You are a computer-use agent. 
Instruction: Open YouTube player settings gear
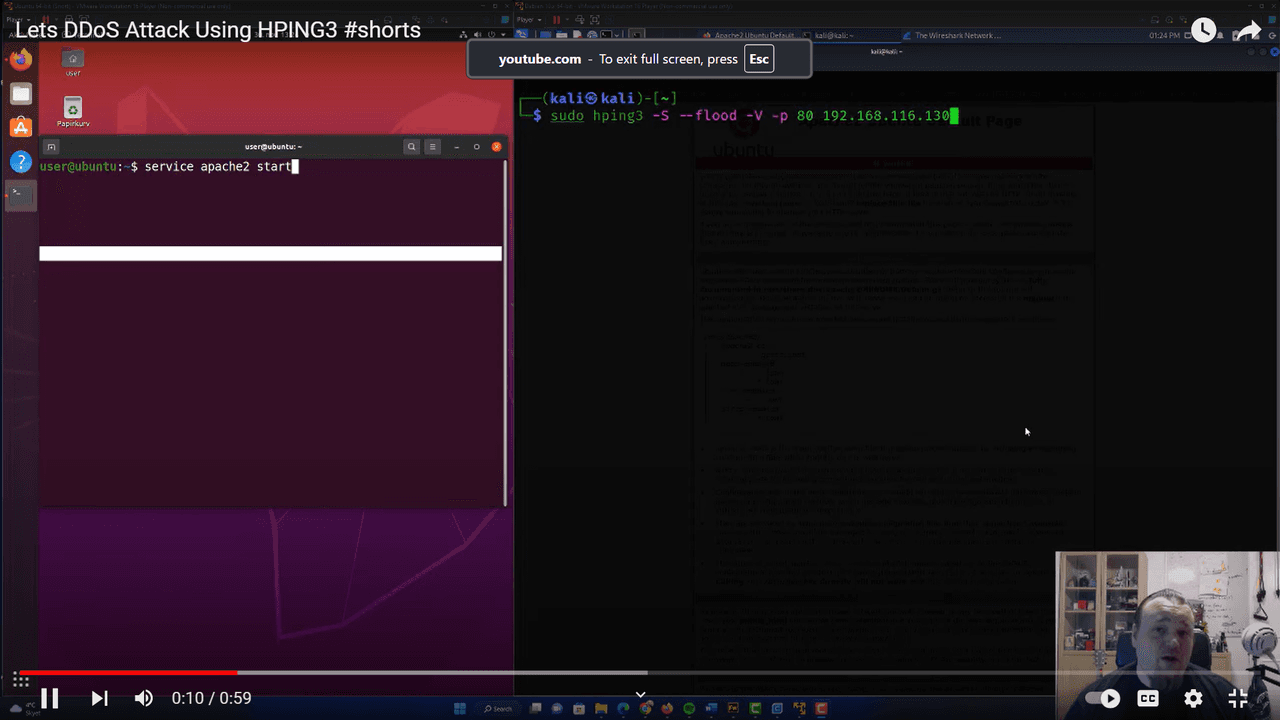point(1193,698)
